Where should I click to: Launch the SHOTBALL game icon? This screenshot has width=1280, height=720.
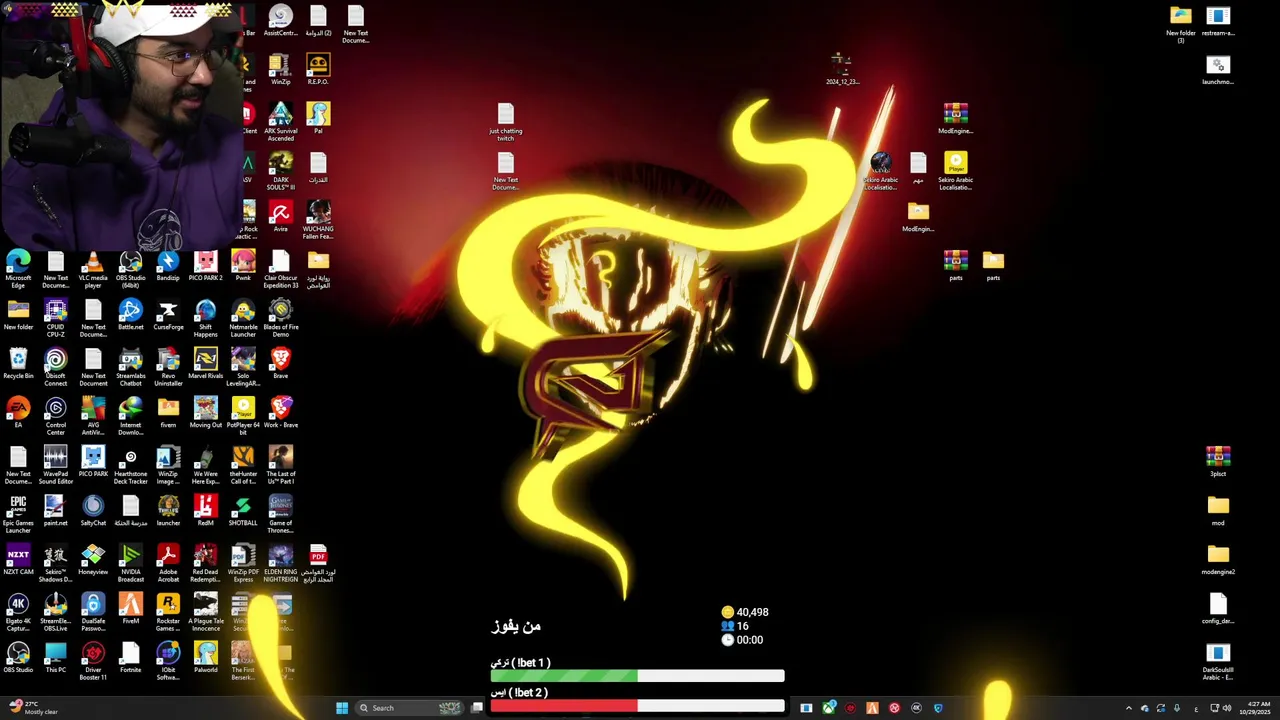[x=243, y=512]
